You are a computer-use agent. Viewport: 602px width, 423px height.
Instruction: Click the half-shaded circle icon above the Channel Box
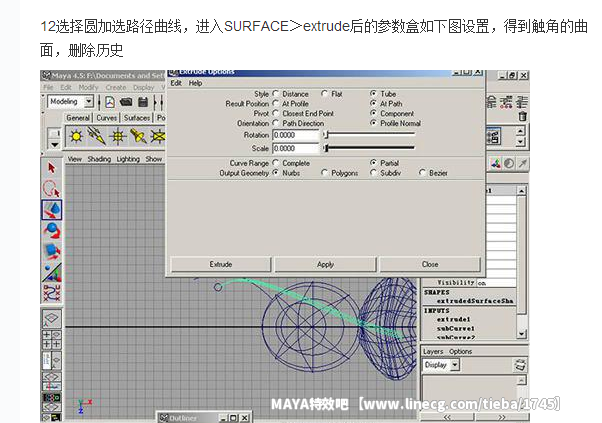pyautogui.click(x=509, y=164)
